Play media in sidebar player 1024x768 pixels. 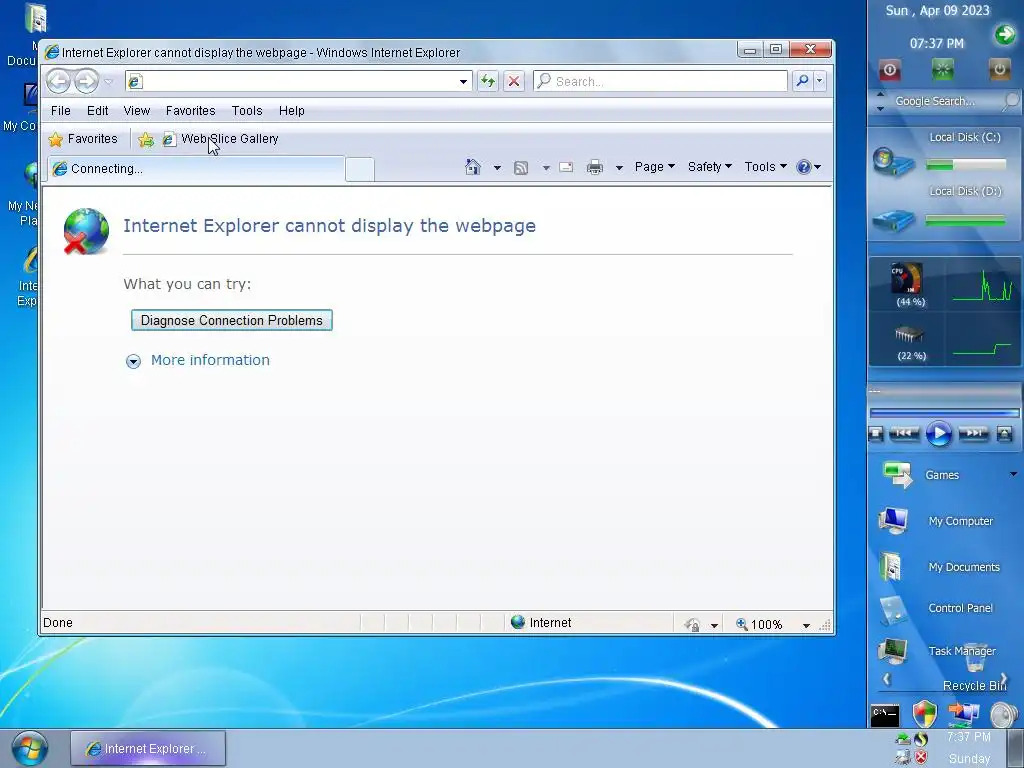938,434
